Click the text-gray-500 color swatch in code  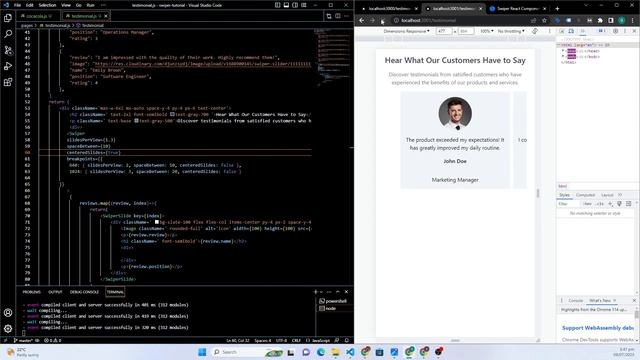click(136, 121)
